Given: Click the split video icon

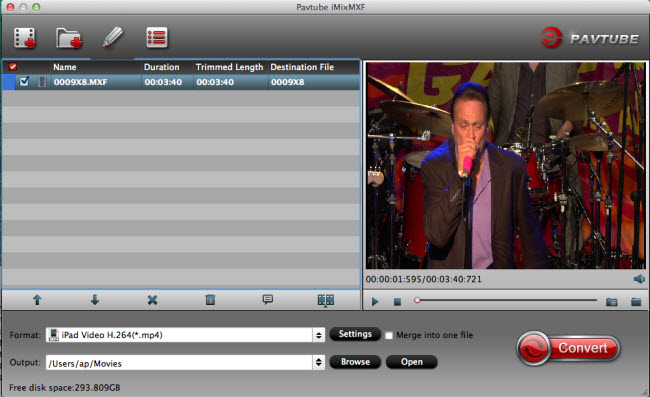Looking at the screenshot, I should click(325, 300).
